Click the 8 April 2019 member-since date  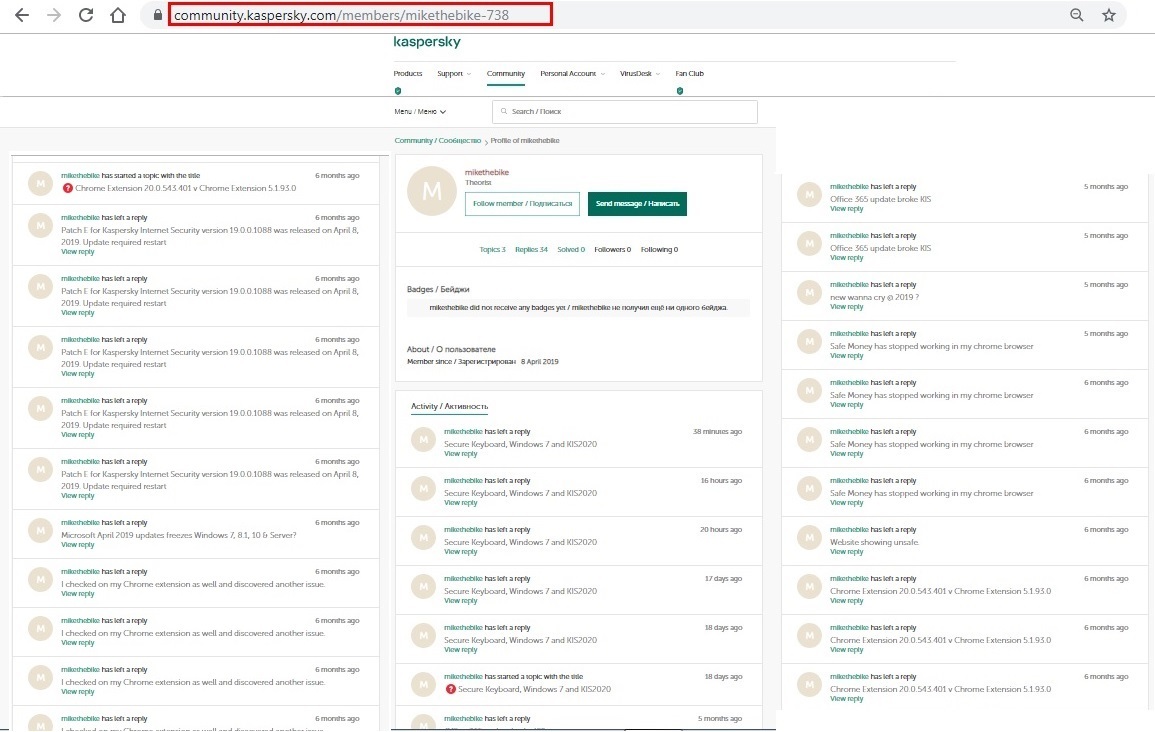540,362
